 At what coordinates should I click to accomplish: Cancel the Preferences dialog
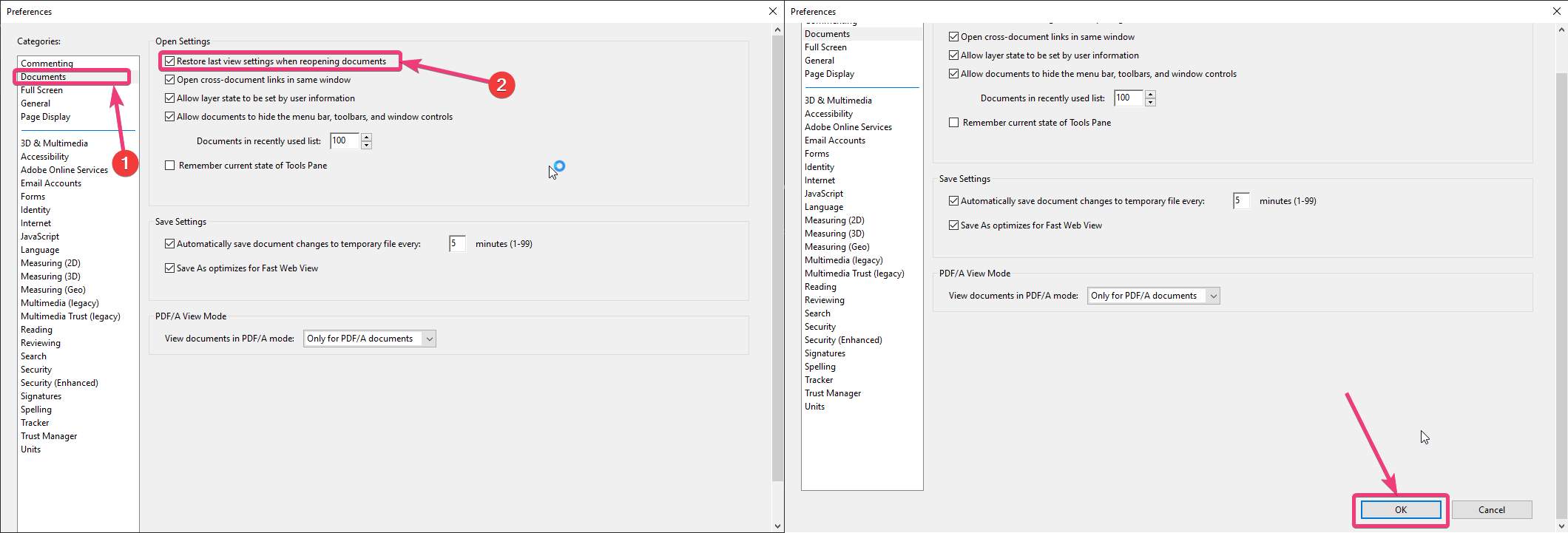pos(1492,510)
